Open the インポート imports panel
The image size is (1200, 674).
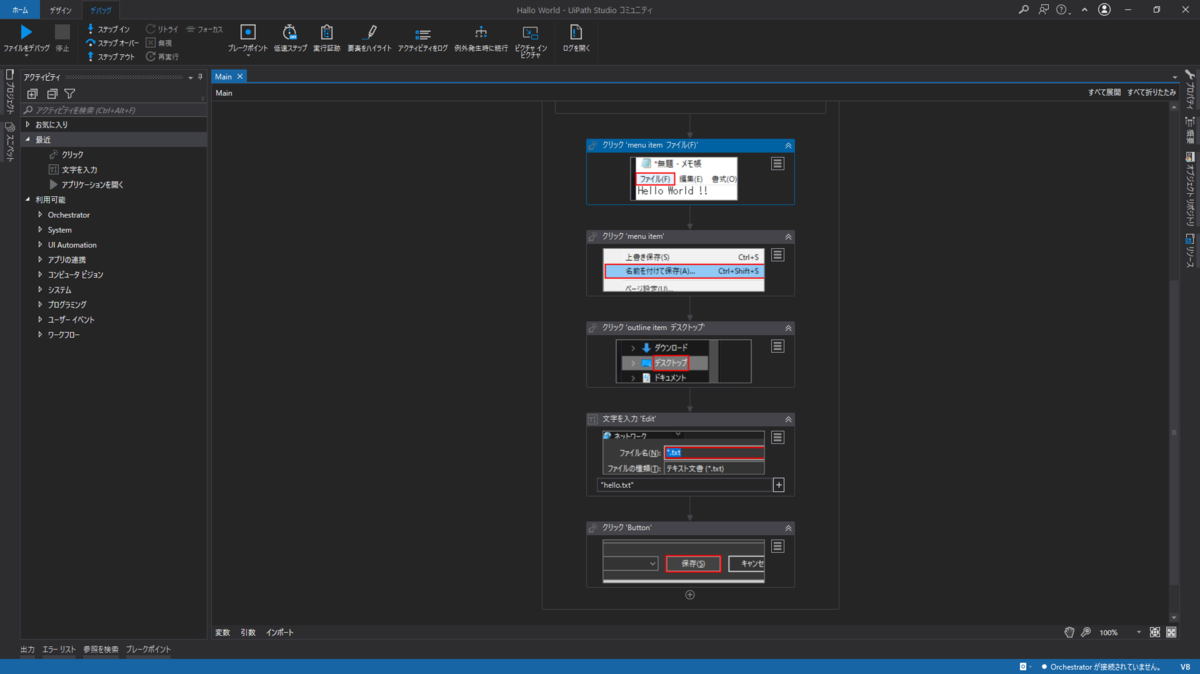280,633
